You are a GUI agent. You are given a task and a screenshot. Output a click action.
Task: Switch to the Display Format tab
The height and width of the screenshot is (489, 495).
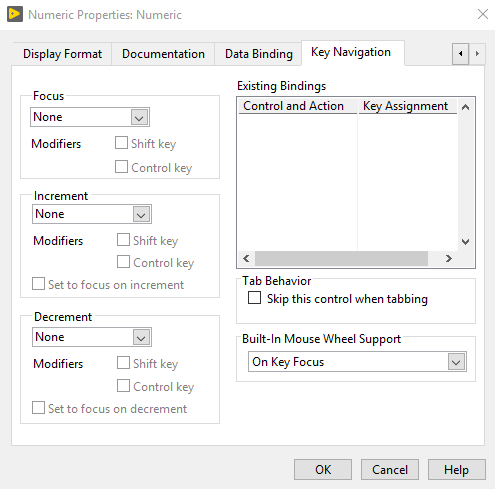coord(62,54)
